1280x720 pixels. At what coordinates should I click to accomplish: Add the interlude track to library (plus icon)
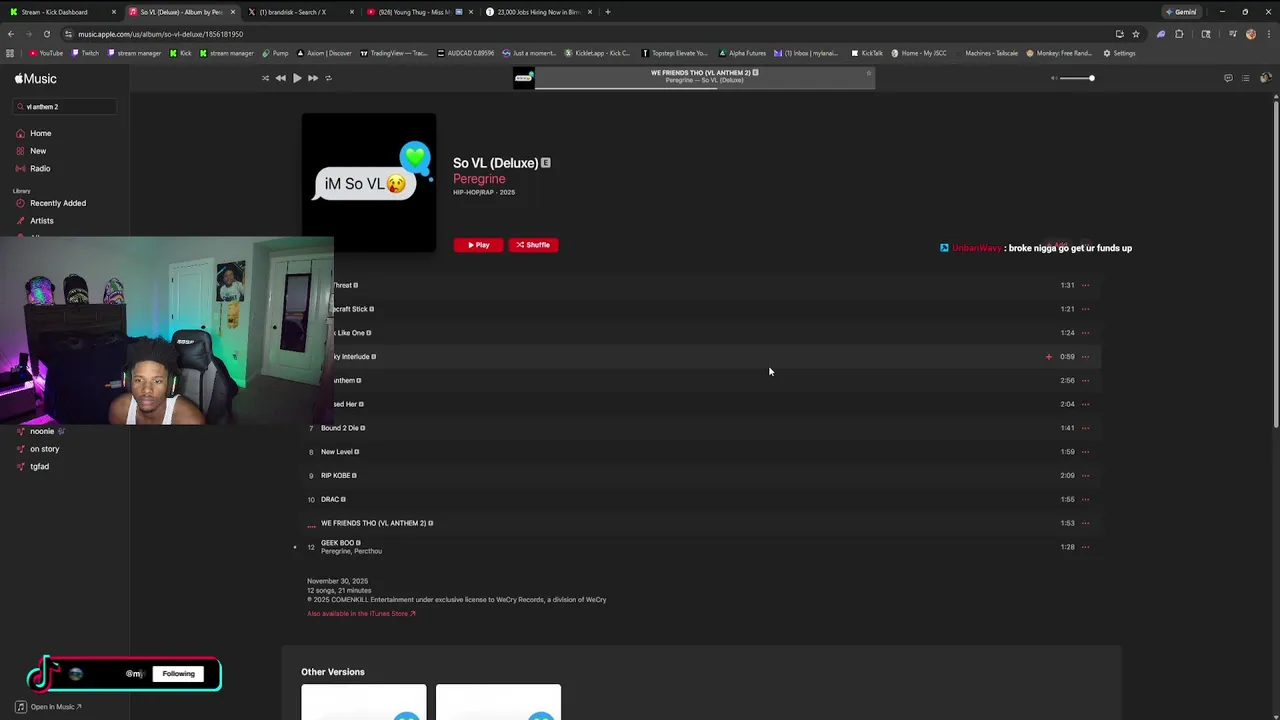[x=1049, y=357]
